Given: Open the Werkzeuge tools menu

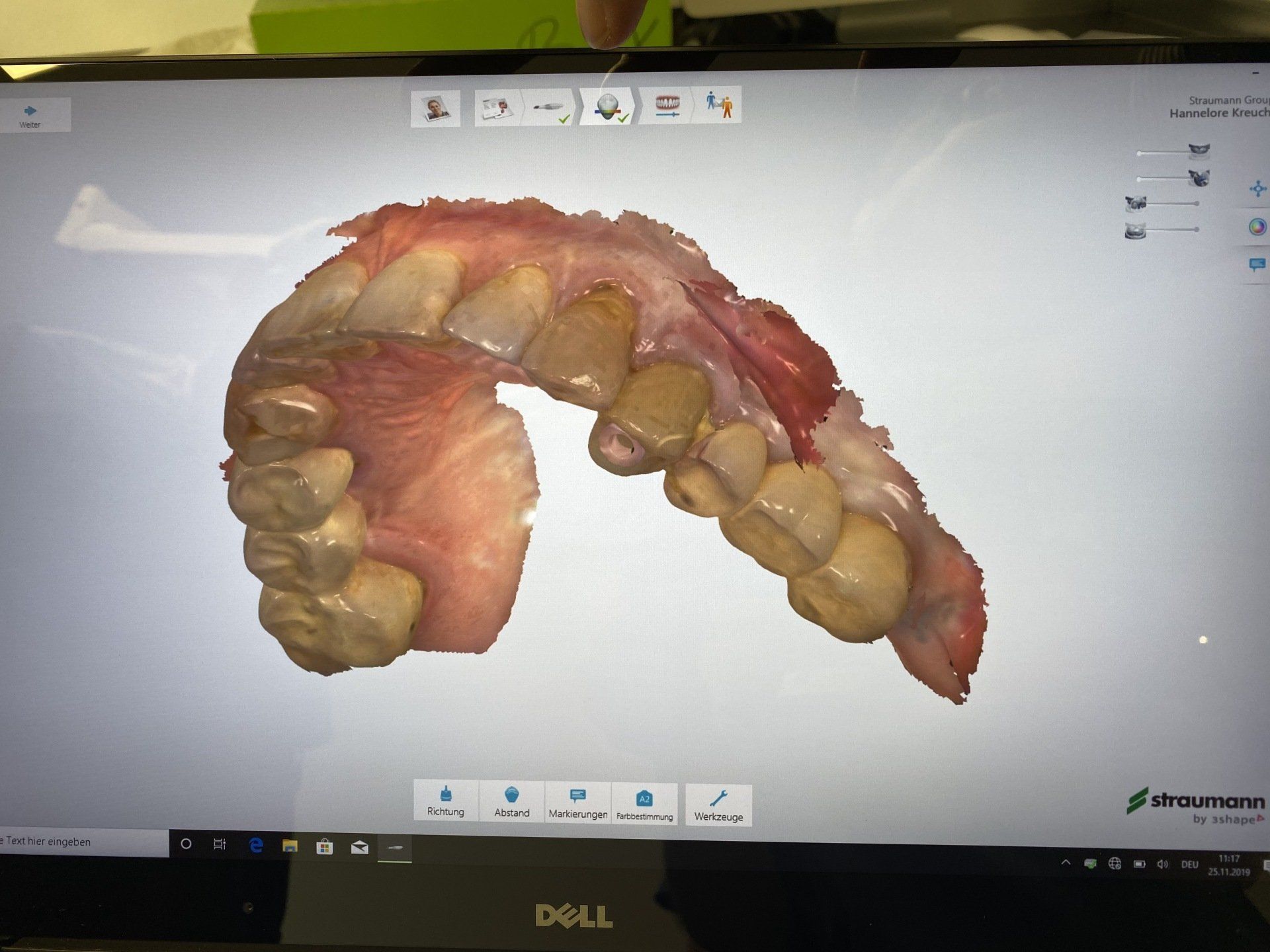Looking at the screenshot, I should 718,806.
